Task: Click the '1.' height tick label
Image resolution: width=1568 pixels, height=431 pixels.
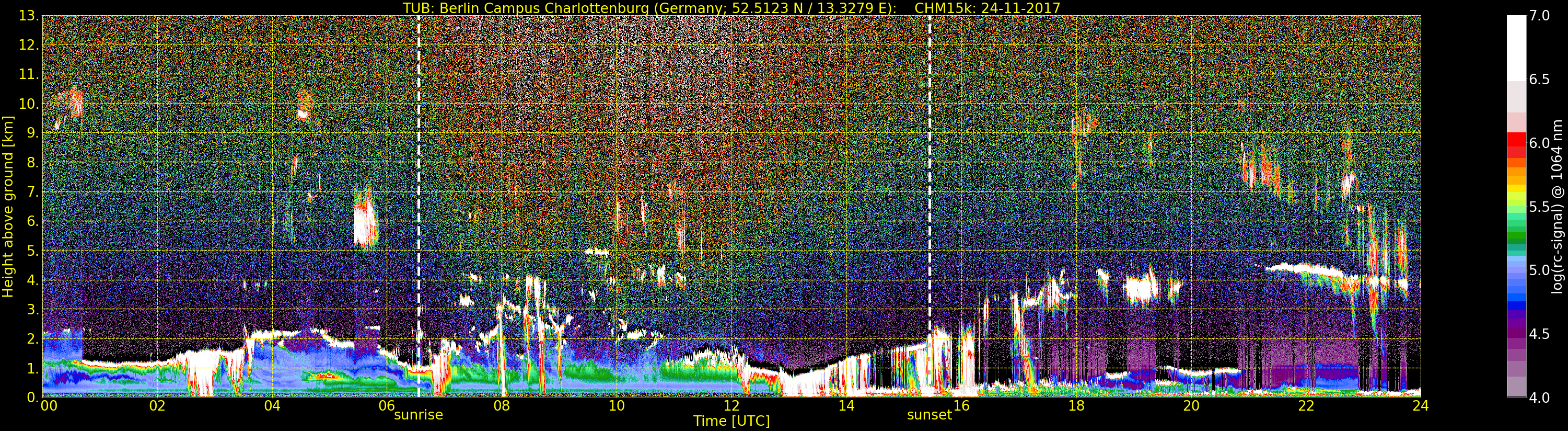Action: 33,368
